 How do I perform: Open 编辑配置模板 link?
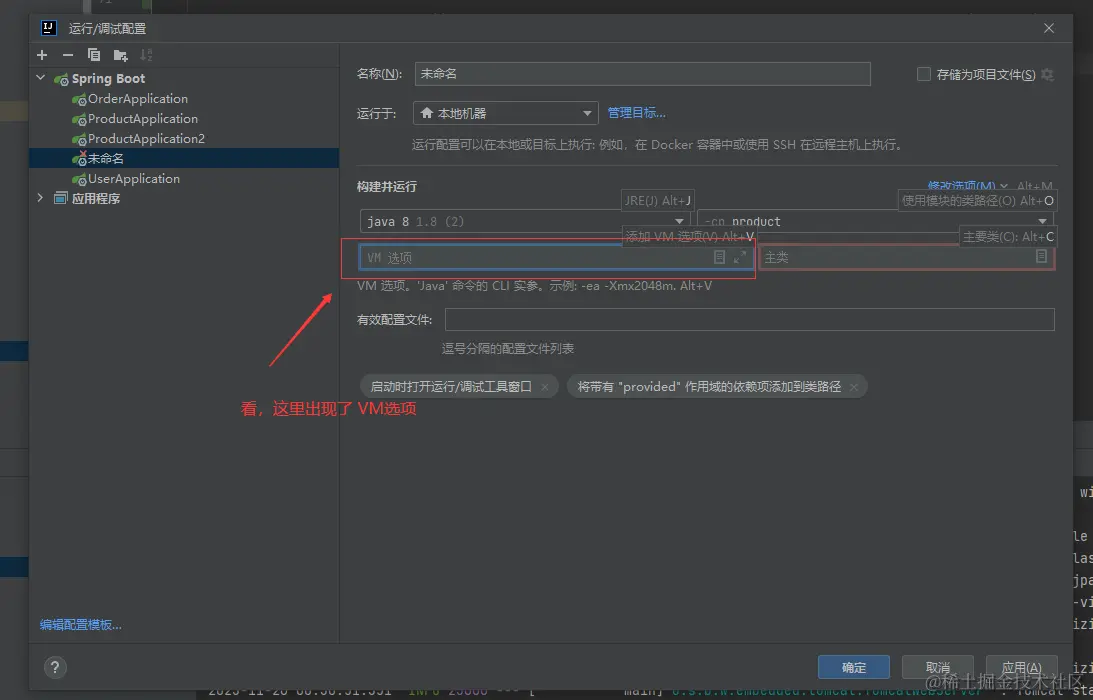81,625
